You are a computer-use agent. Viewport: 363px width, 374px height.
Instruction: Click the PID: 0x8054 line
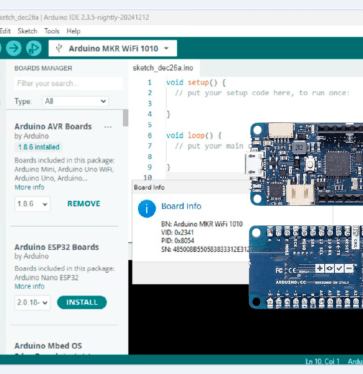[178, 241]
